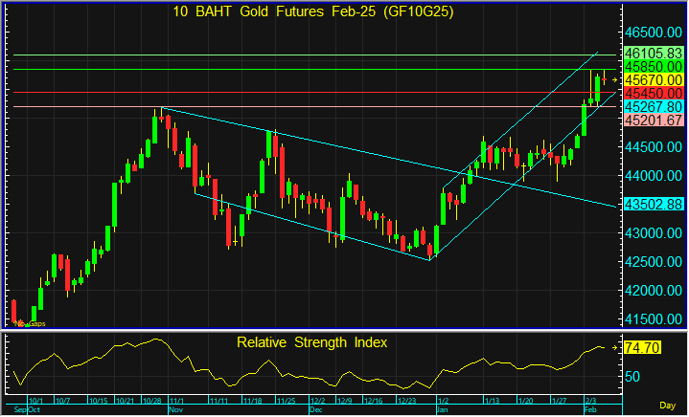
Task: Select the pink 45201.67 price label
Action: tap(653, 119)
